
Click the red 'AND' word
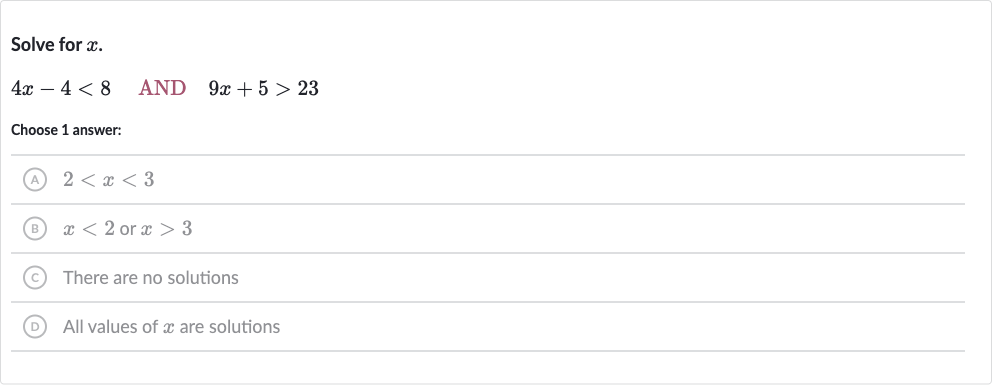point(162,89)
